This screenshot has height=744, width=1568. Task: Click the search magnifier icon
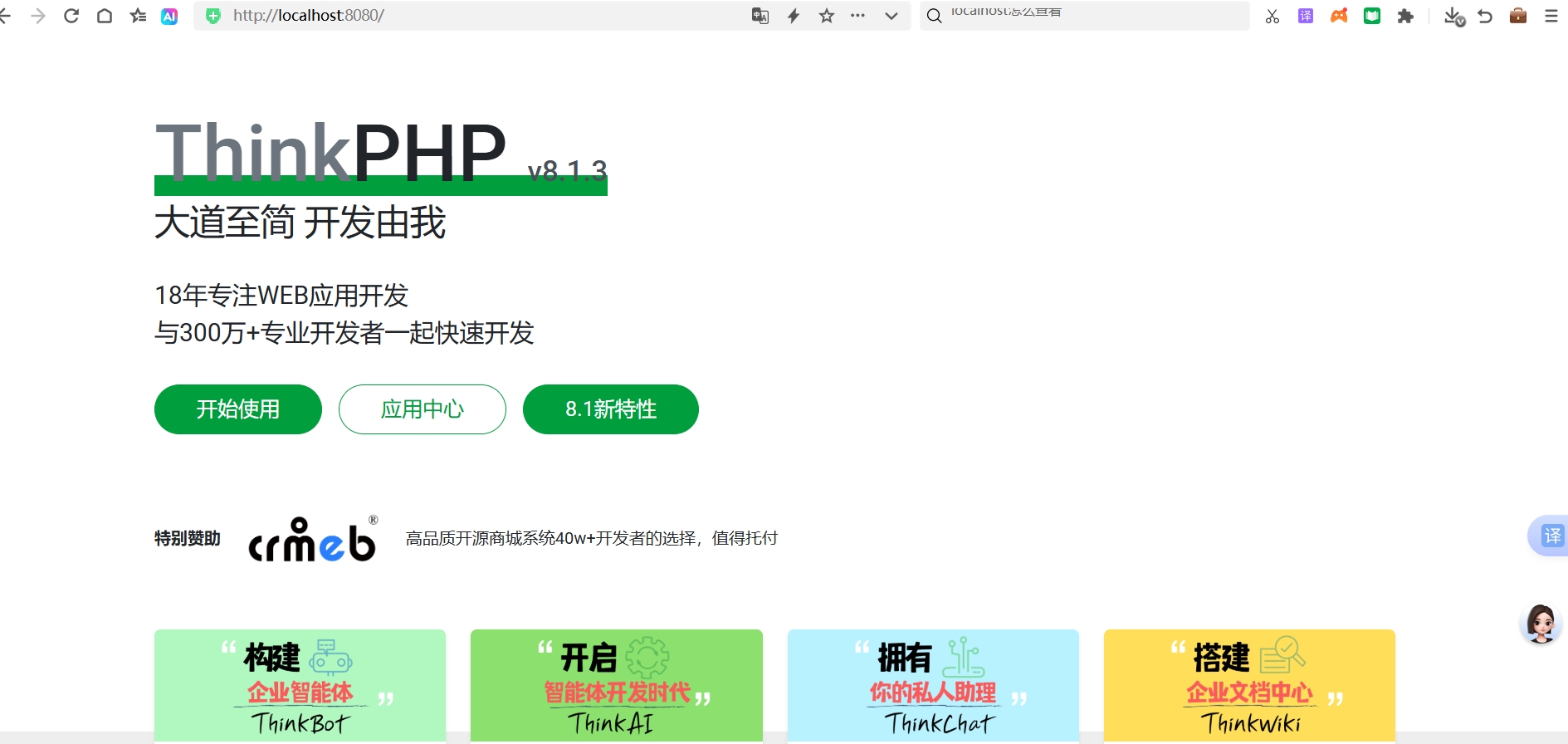coord(934,16)
